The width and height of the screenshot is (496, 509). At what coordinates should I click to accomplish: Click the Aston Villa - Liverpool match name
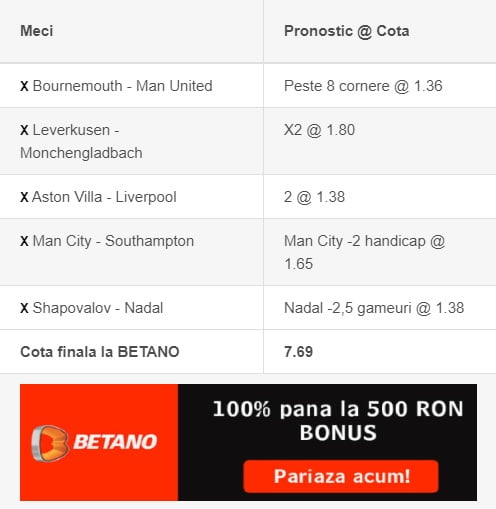pos(104,197)
